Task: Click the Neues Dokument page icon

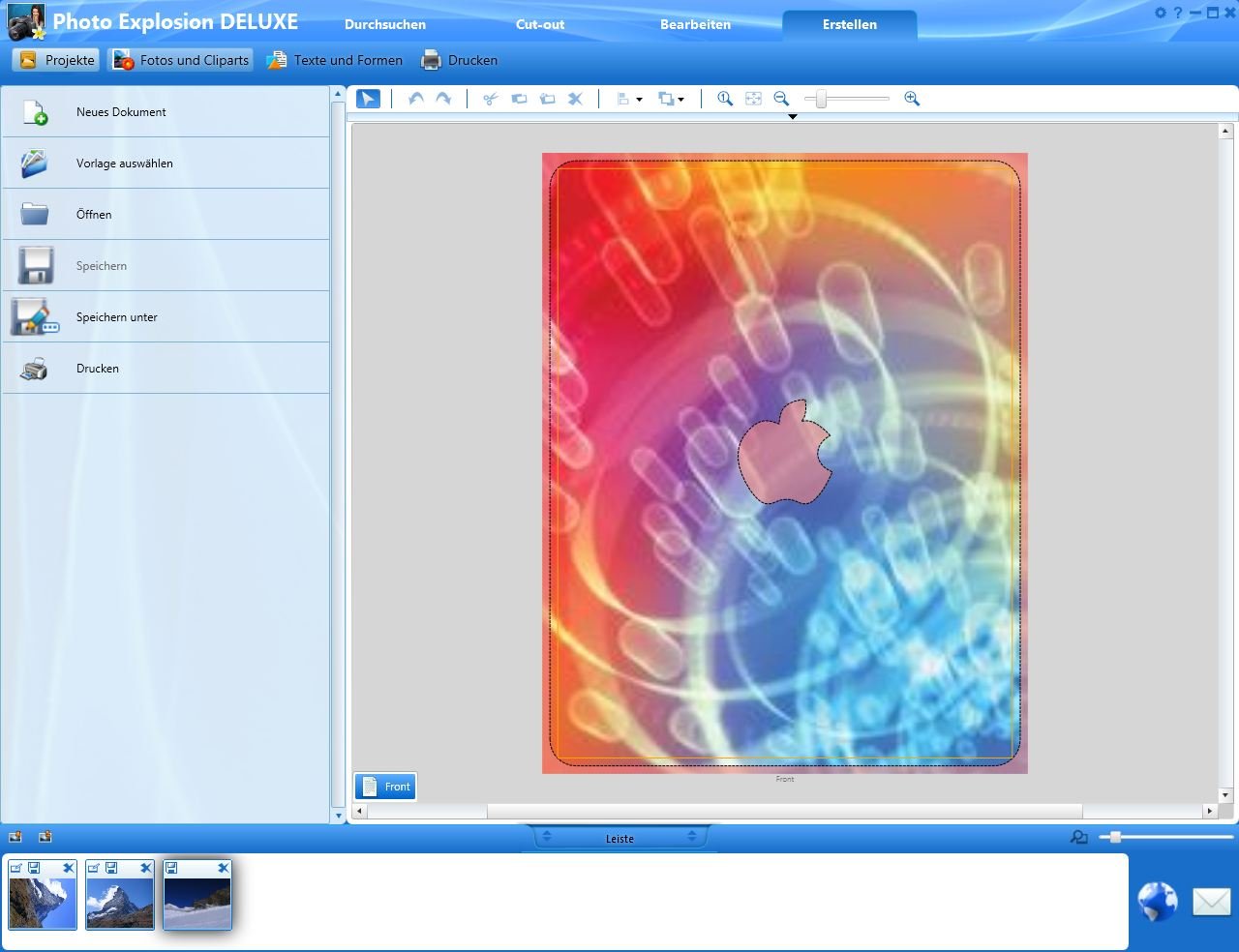Action: 35,112
